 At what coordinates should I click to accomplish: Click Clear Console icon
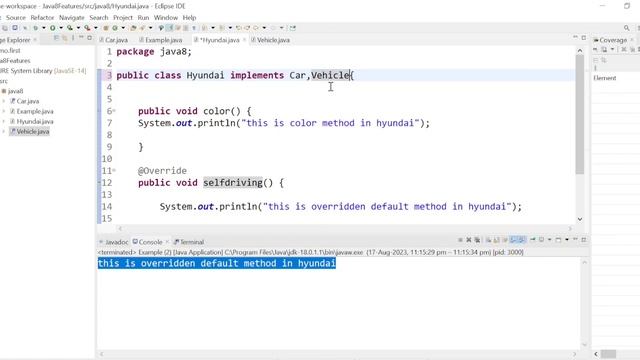click(x=489, y=240)
